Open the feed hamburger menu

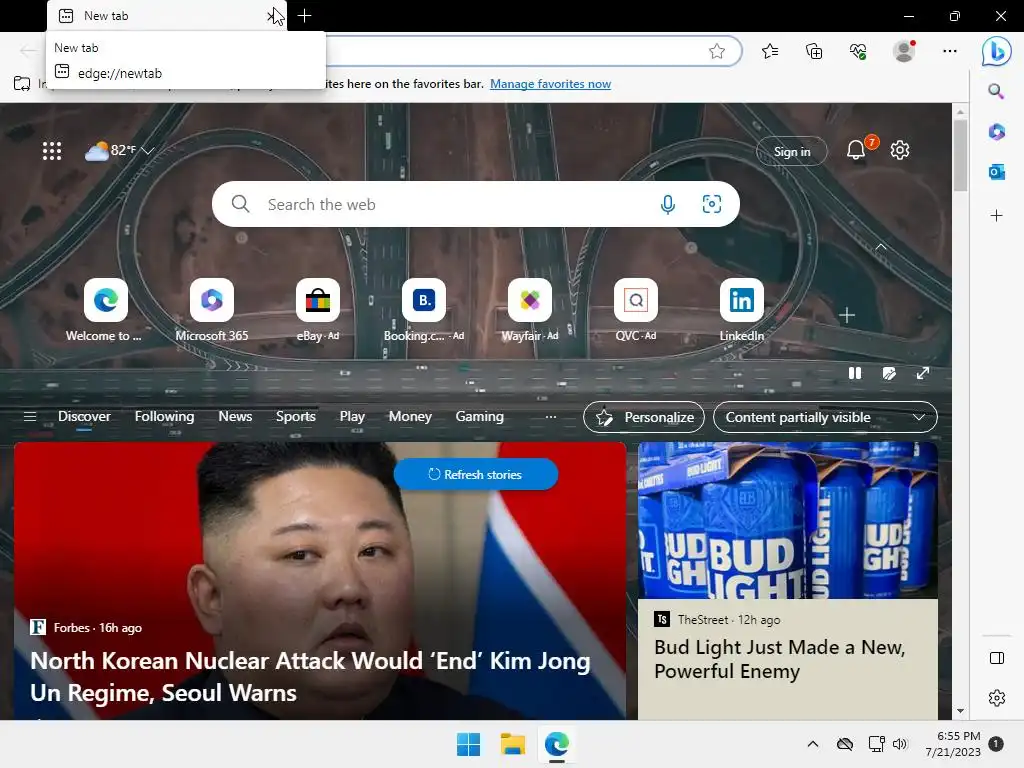point(30,417)
